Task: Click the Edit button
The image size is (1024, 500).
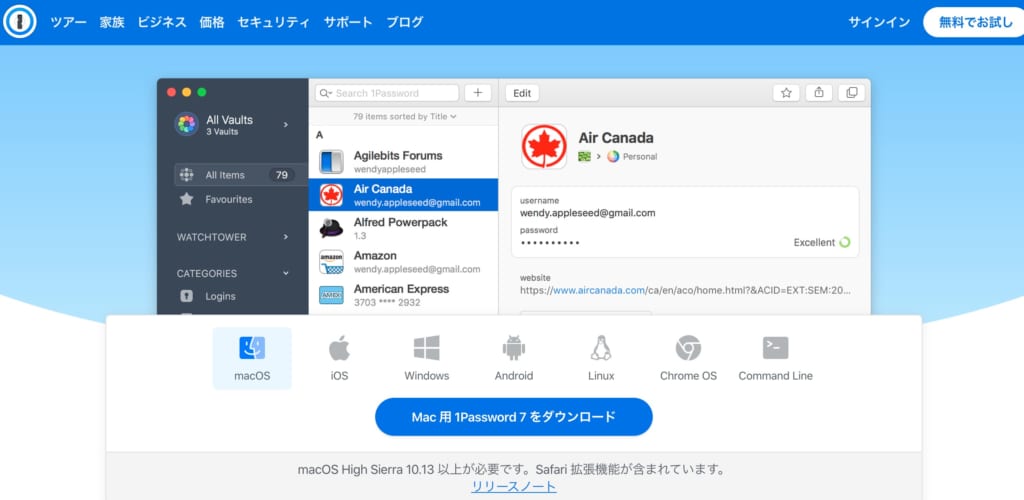Action: [x=522, y=93]
